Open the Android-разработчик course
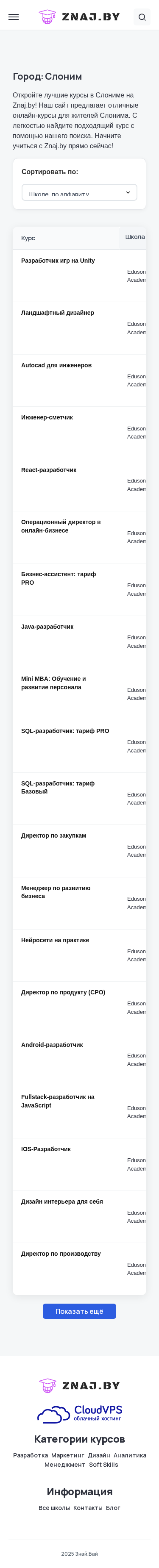 click(x=52, y=1044)
